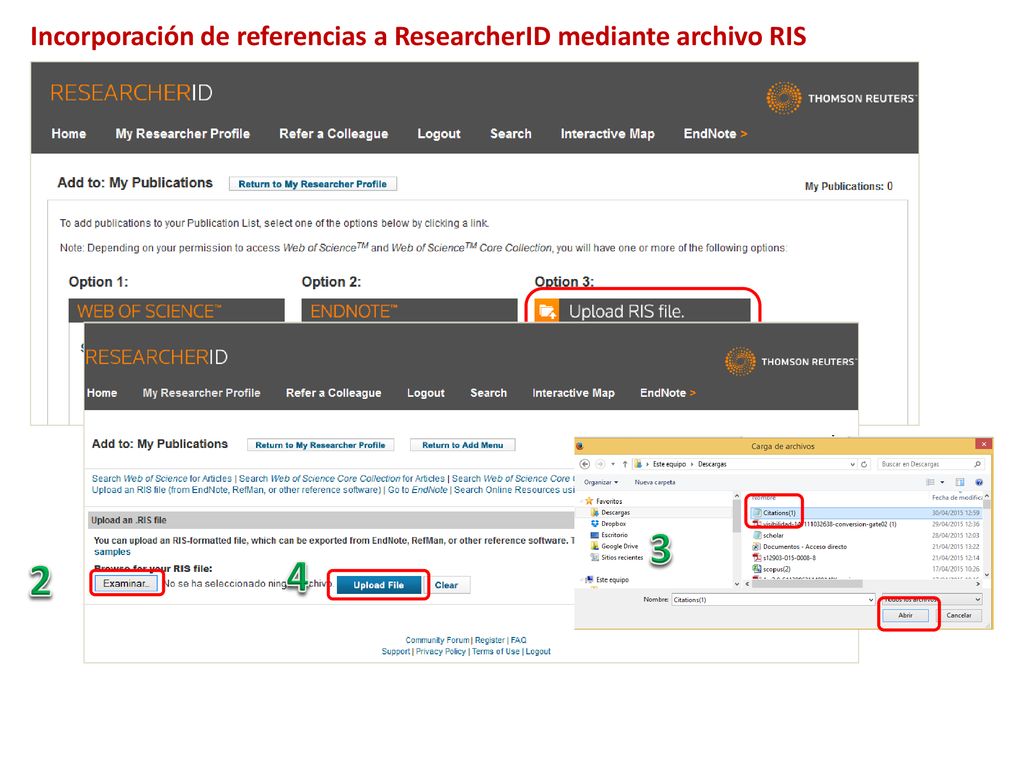The width and height of the screenshot is (1024, 768).
Task: Click the Upload RIS file folder icon
Action: [547, 311]
